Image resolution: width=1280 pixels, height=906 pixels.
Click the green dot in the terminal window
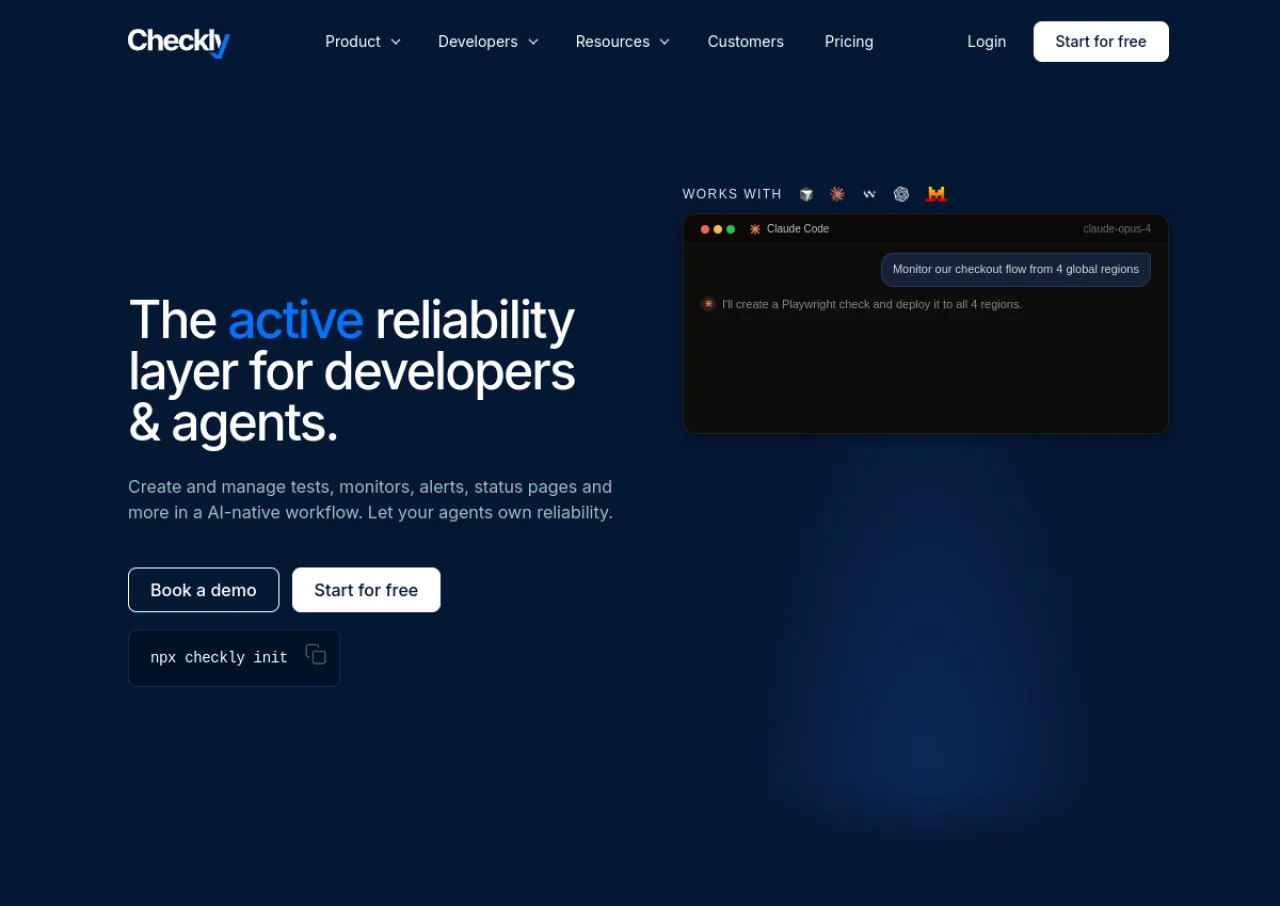coord(731,229)
